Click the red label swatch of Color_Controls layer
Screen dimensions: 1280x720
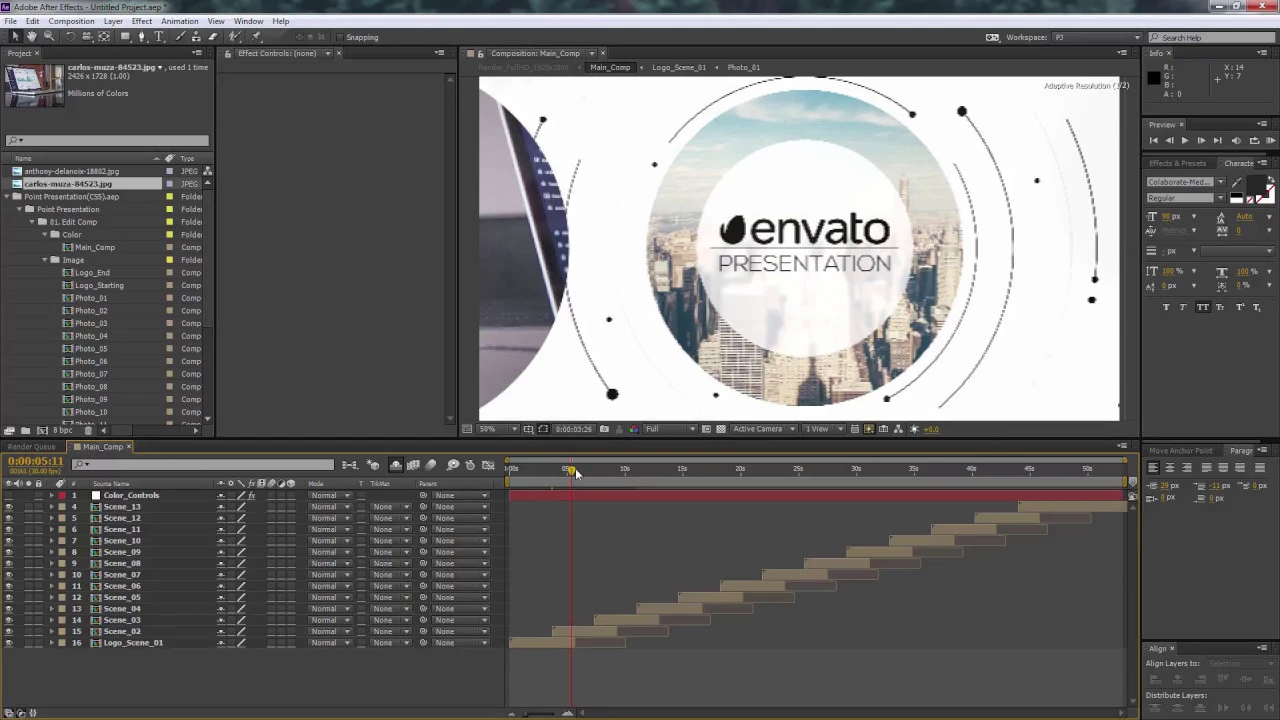click(x=61, y=496)
